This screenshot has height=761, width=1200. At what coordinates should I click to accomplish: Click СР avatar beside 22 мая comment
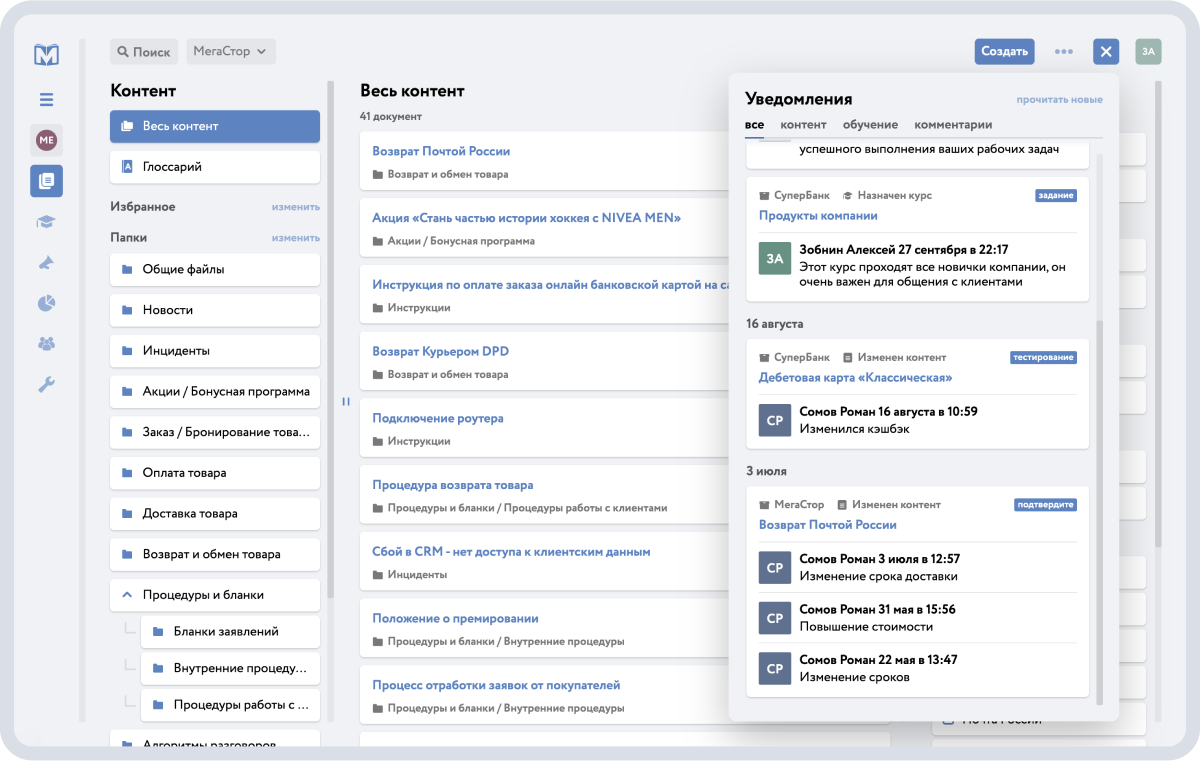[x=775, y=668]
